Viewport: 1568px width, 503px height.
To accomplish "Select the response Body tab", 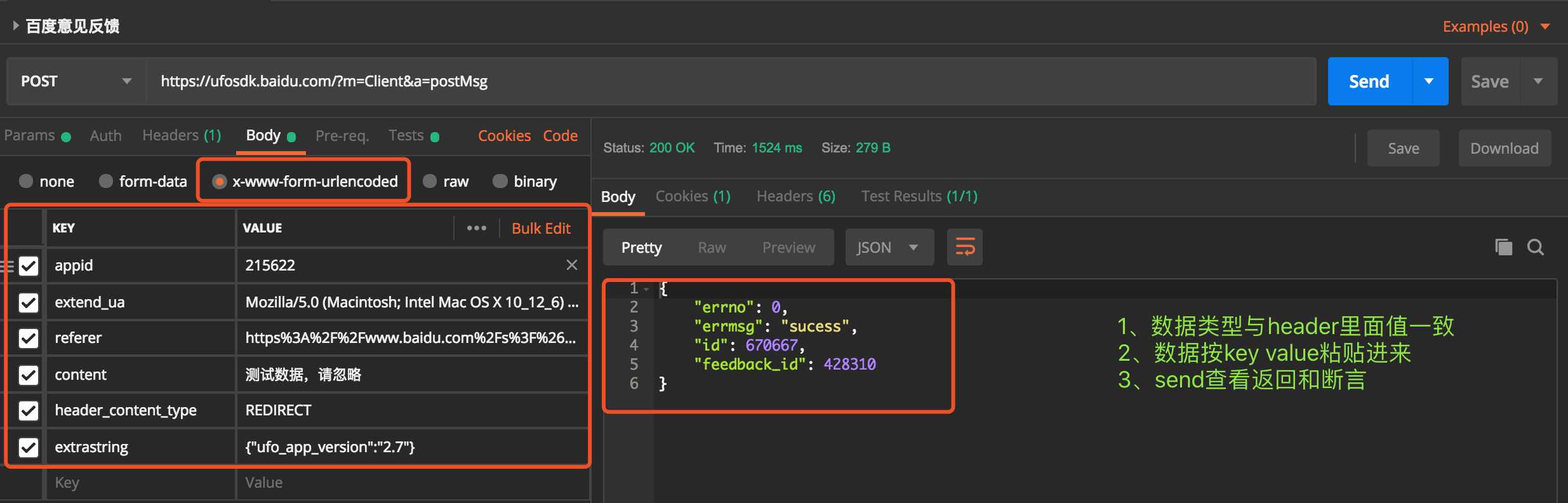I will [618, 197].
